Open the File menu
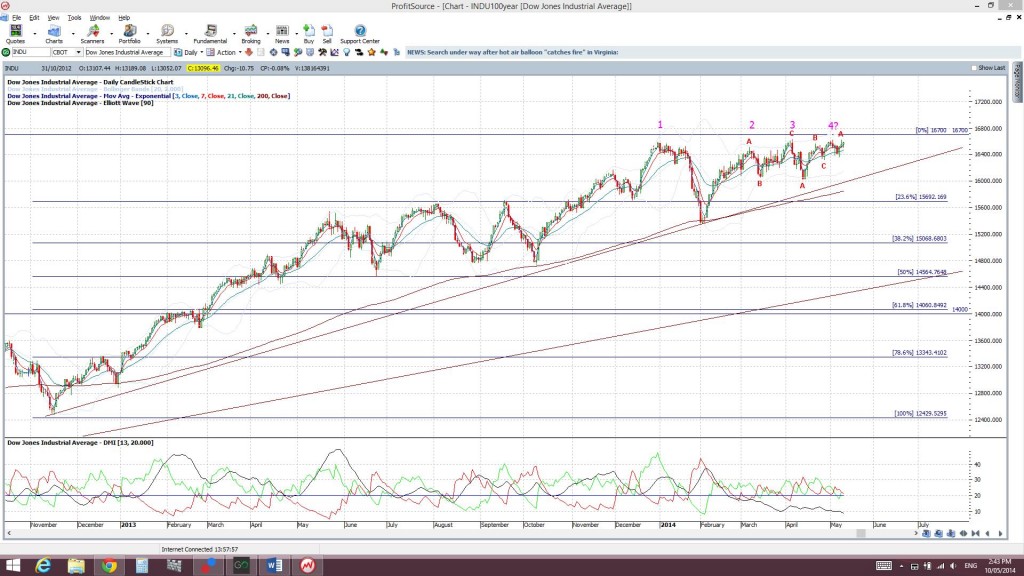The image size is (1024, 576). (16, 18)
